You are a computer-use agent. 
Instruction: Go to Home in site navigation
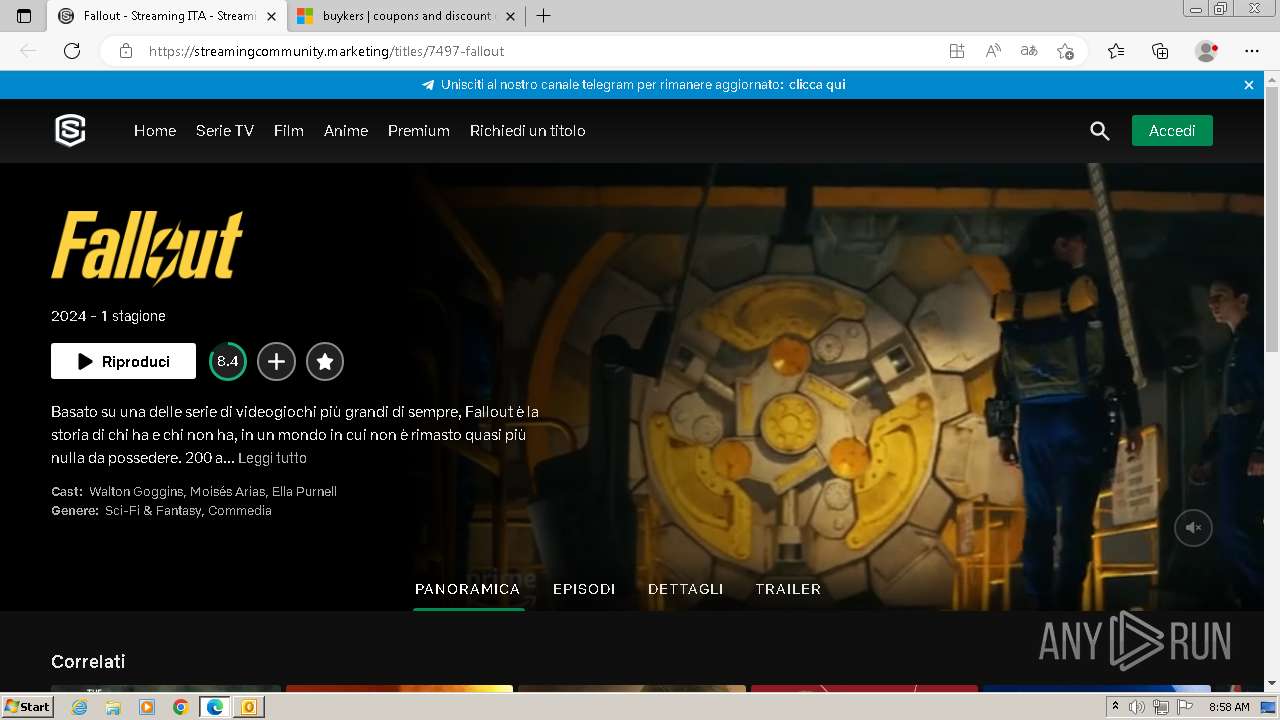(x=155, y=131)
